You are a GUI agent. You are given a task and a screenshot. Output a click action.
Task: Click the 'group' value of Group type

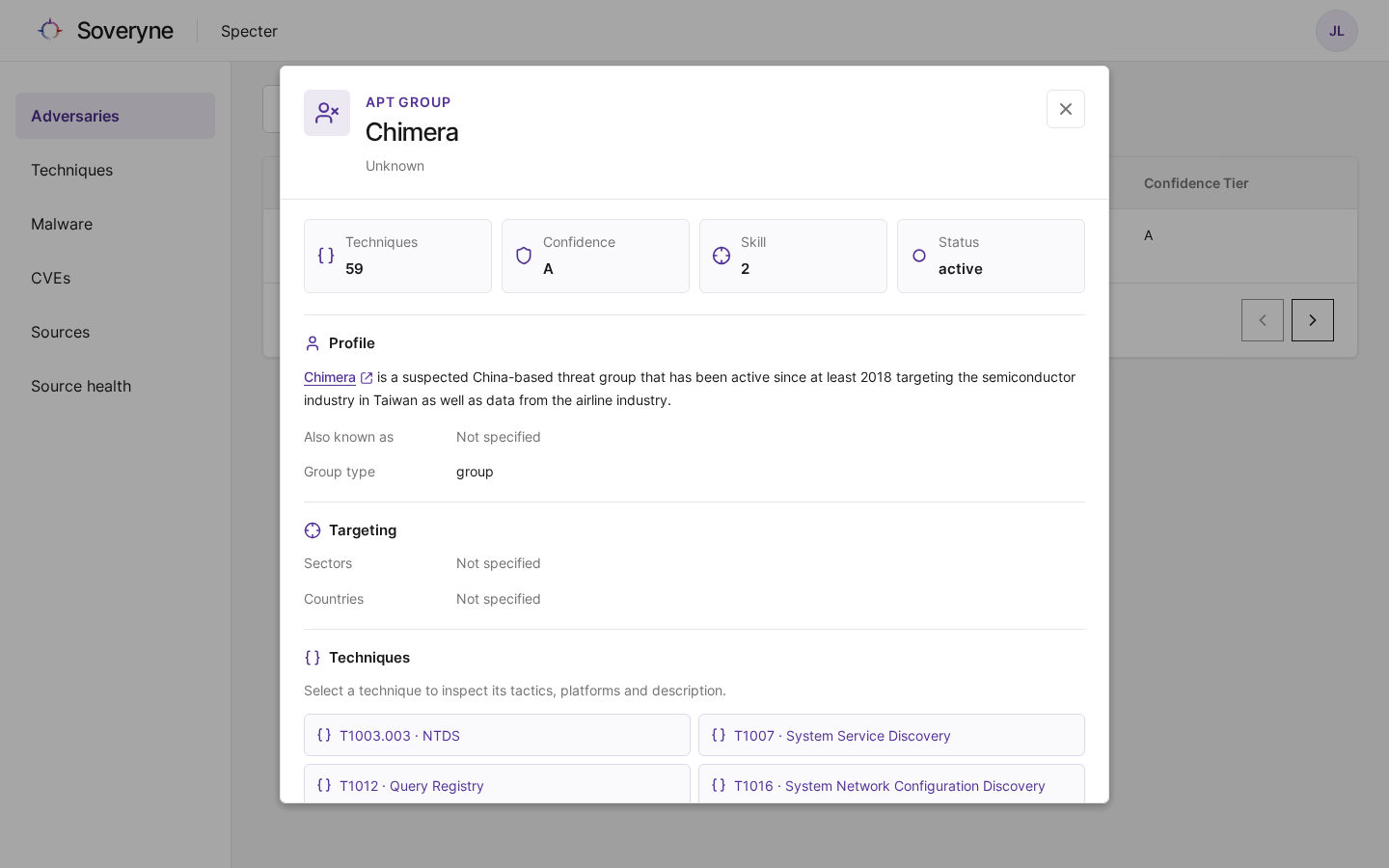click(x=475, y=472)
